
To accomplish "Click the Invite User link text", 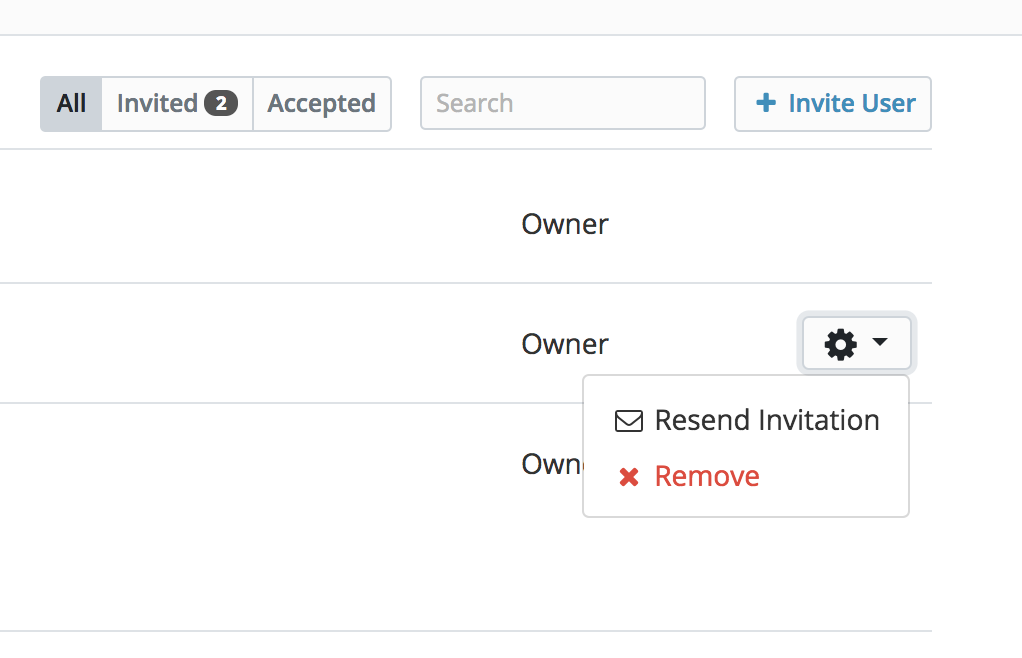I will point(852,103).
